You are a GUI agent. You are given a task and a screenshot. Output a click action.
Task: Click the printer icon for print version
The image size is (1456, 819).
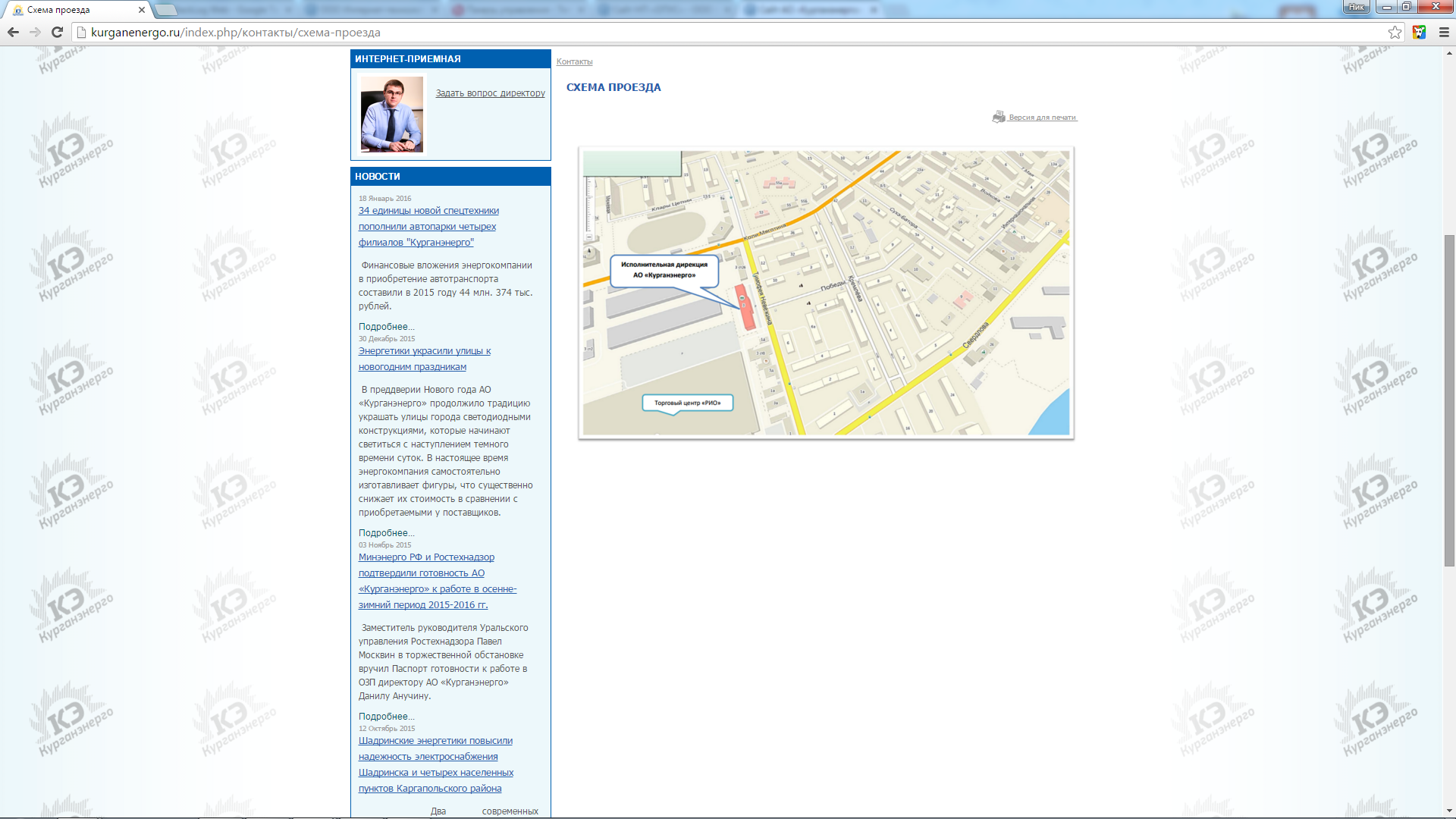click(999, 117)
